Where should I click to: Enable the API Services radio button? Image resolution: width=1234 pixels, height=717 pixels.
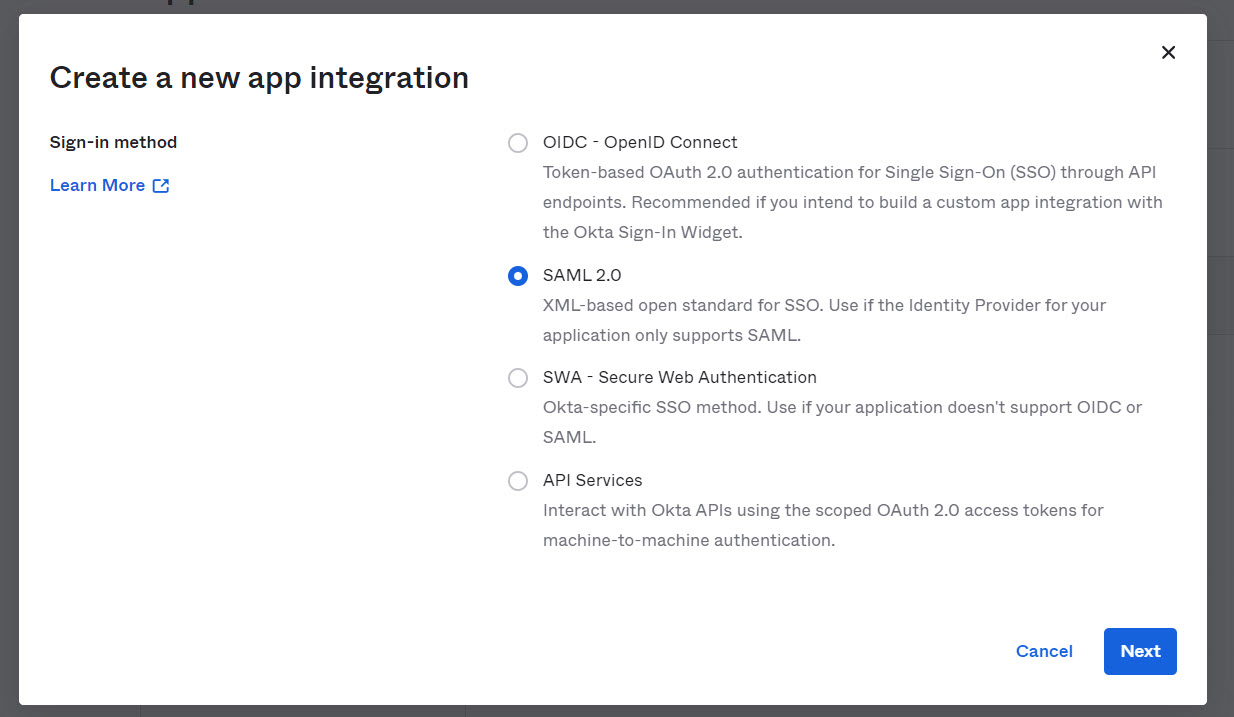click(518, 481)
